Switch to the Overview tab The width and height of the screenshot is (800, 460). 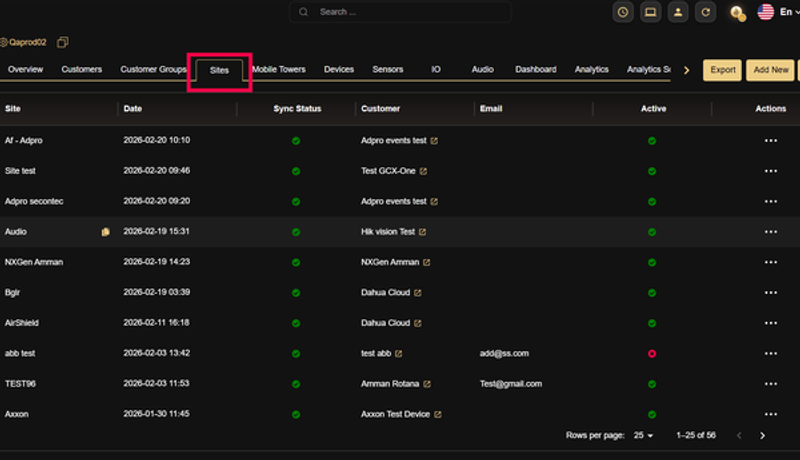[26, 69]
